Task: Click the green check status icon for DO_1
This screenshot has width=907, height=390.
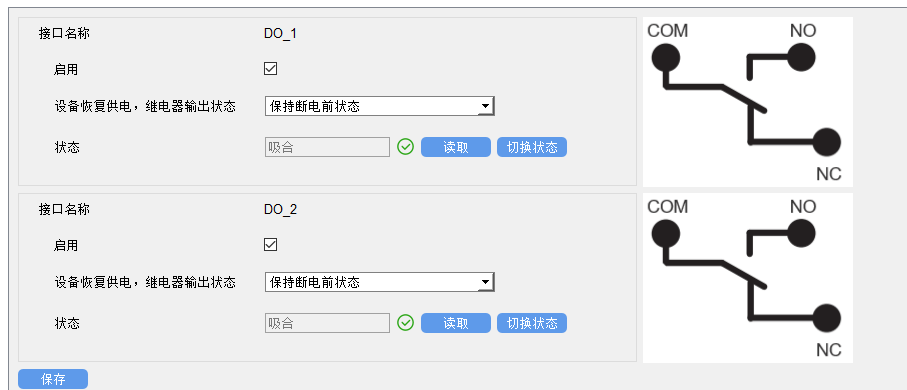Action: click(405, 147)
